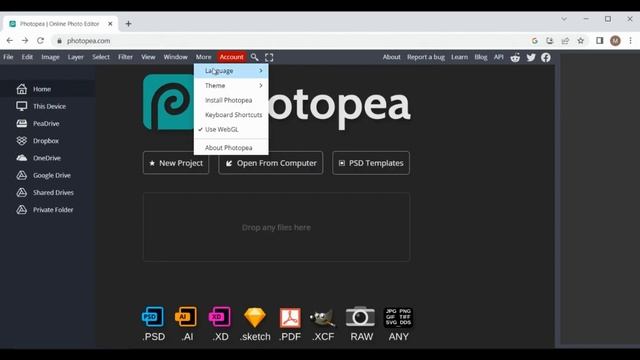Open the Blog link
The image size is (640, 360).
(x=481, y=57)
